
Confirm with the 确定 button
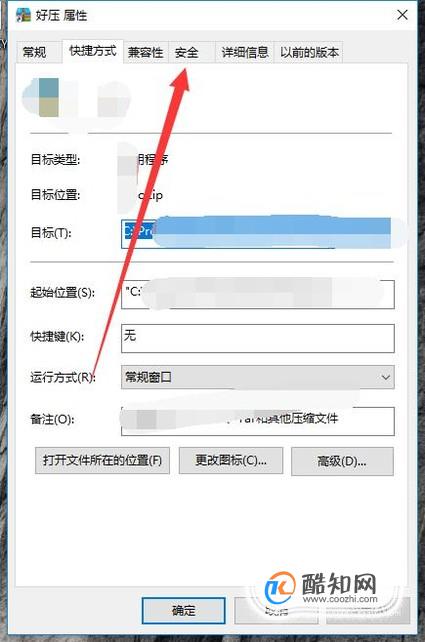coord(183,610)
